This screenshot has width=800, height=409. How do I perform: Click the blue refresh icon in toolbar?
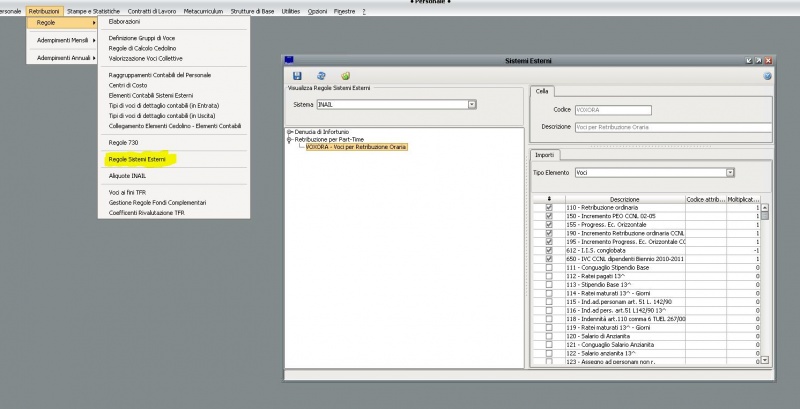tap(321, 76)
